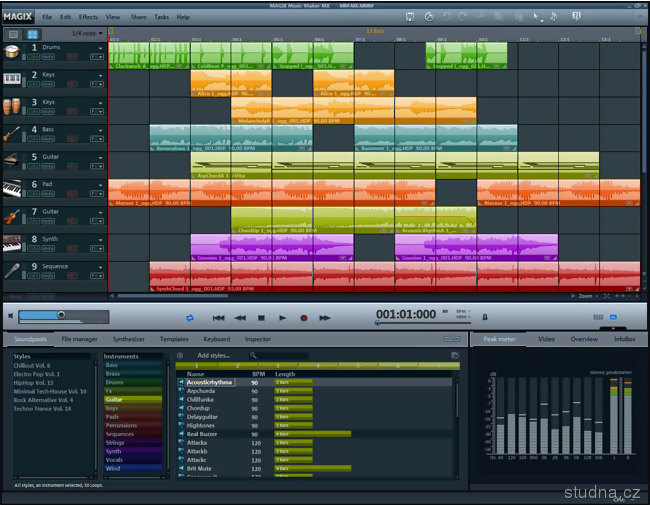Select Rock Alternative Vol. 4 style

pos(47,400)
